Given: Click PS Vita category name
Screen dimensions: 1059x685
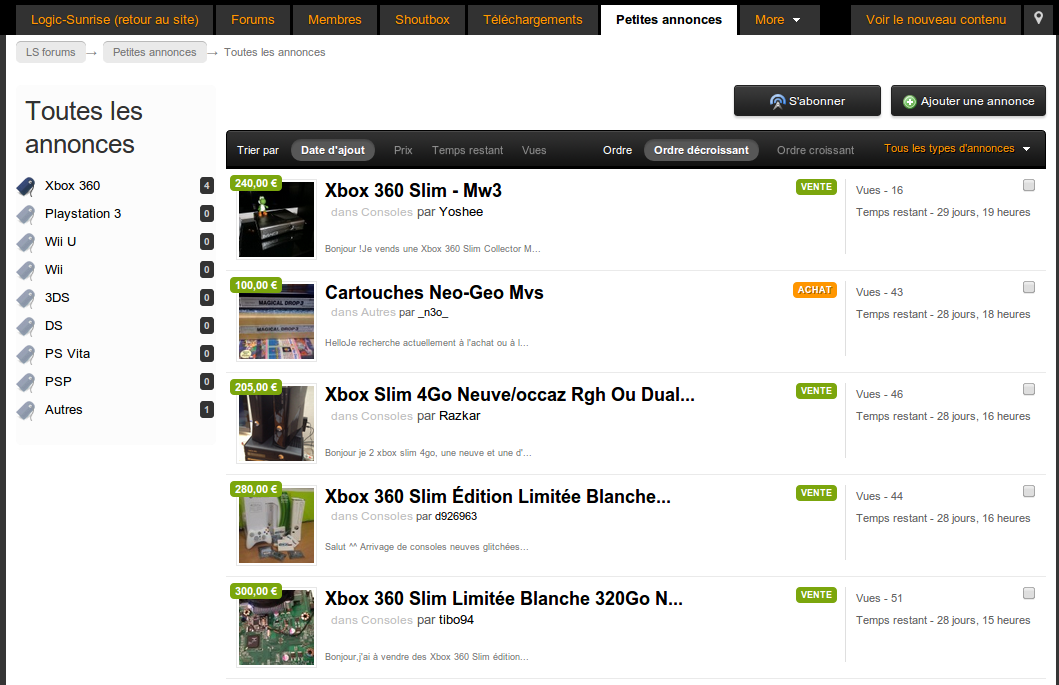Looking at the screenshot, I should [x=68, y=353].
